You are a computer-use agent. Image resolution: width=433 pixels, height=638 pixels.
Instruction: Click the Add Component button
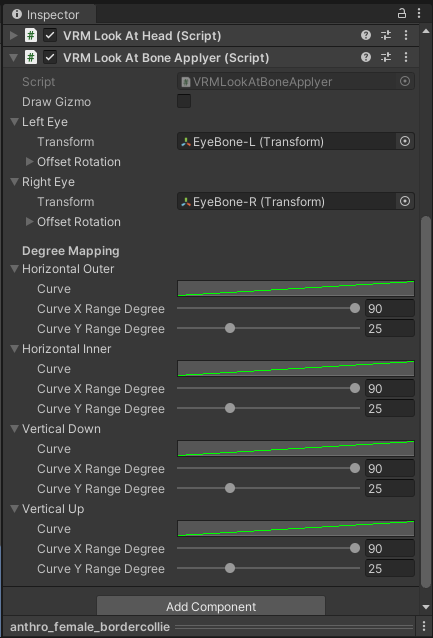coord(211,606)
